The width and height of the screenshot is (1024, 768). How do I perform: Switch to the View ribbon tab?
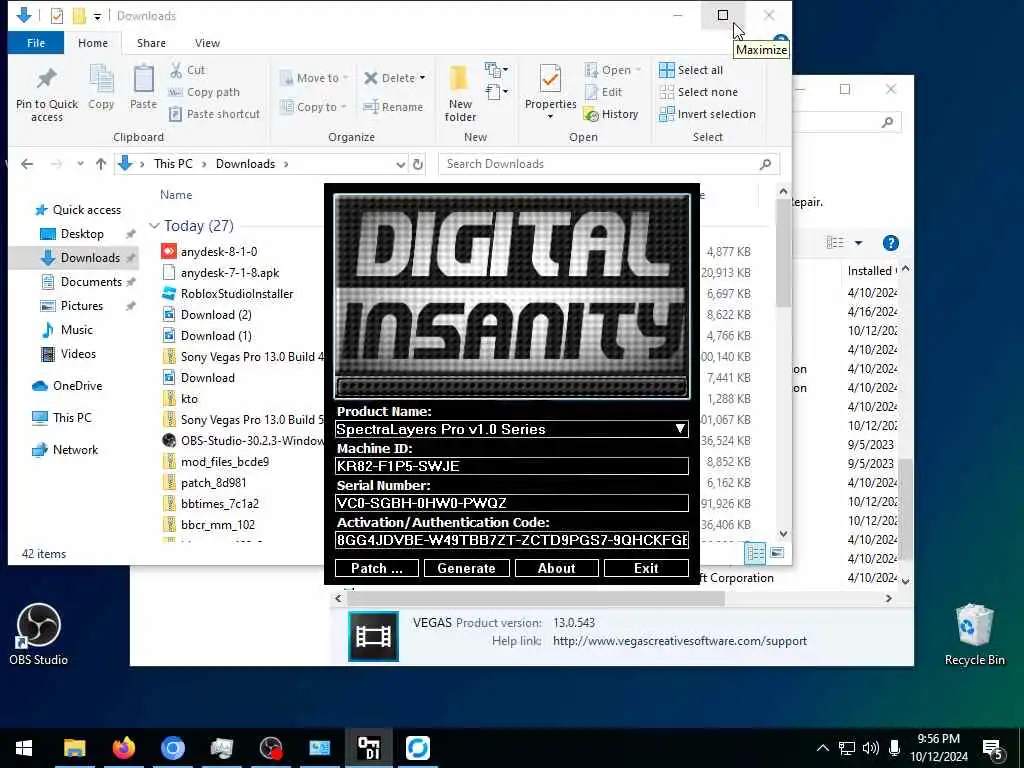pos(207,43)
